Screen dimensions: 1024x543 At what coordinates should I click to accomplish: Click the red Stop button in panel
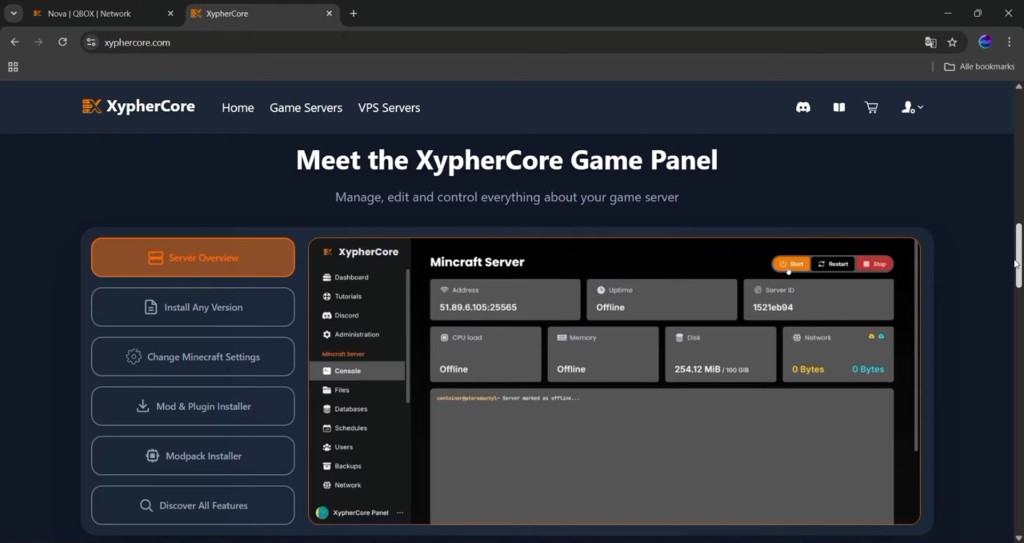click(874, 264)
